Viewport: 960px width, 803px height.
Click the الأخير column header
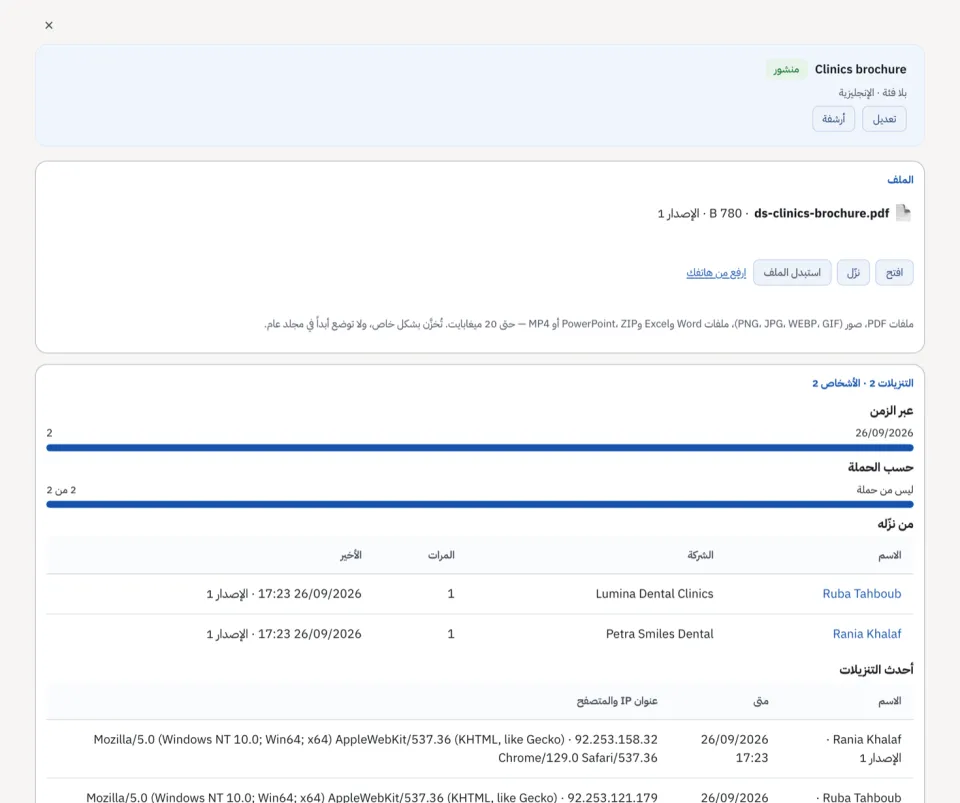(x=351, y=555)
